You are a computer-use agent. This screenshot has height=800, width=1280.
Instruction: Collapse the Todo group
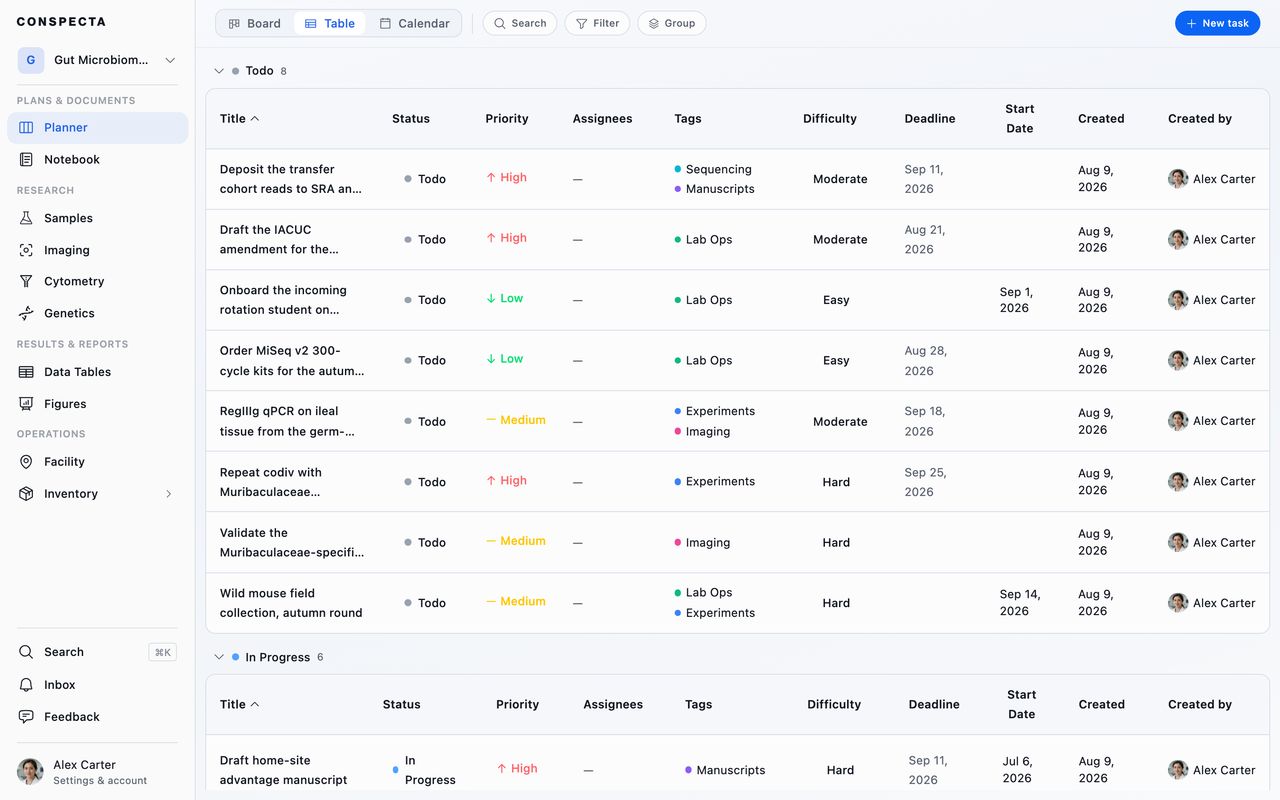click(x=219, y=71)
